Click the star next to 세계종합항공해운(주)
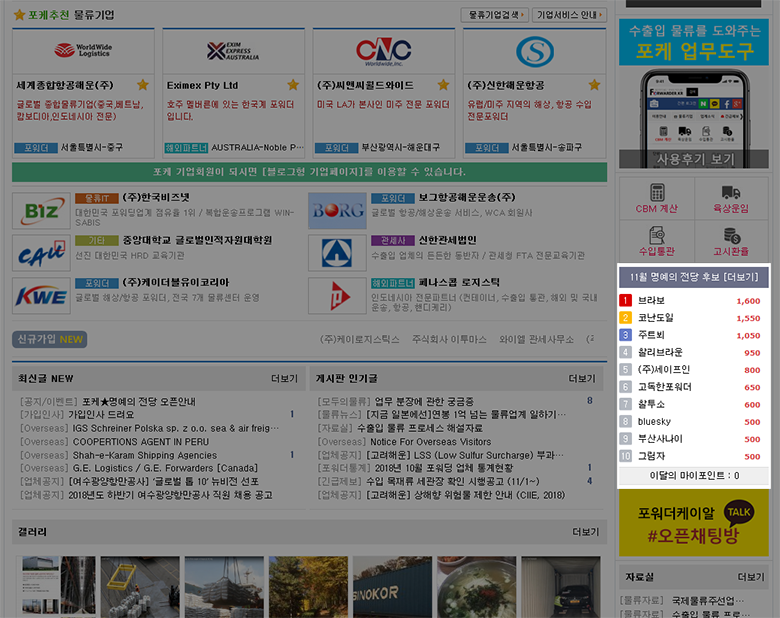Viewport: 780px width, 618px height. tap(143, 85)
